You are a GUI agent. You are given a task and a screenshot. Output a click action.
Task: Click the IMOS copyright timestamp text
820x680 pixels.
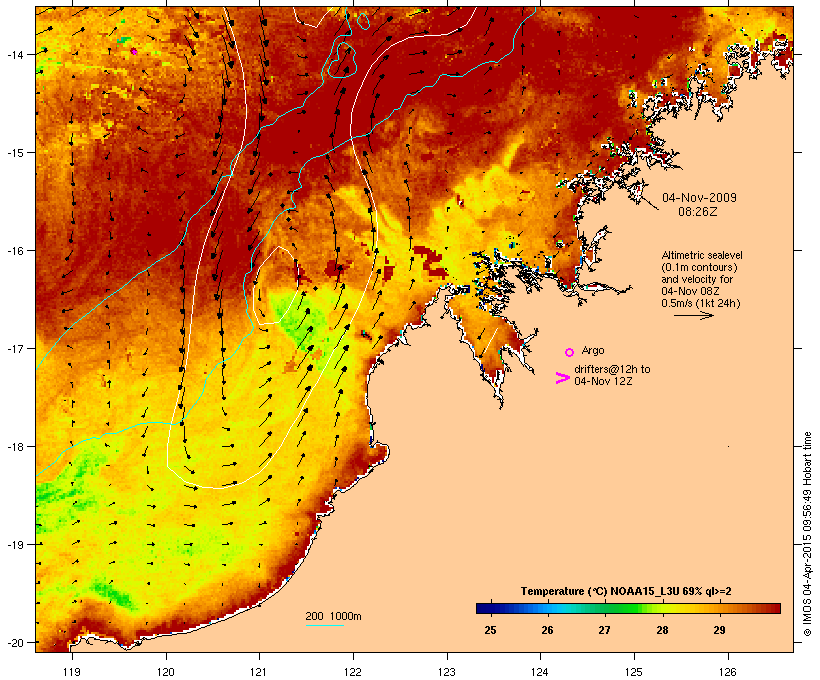point(807,534)
